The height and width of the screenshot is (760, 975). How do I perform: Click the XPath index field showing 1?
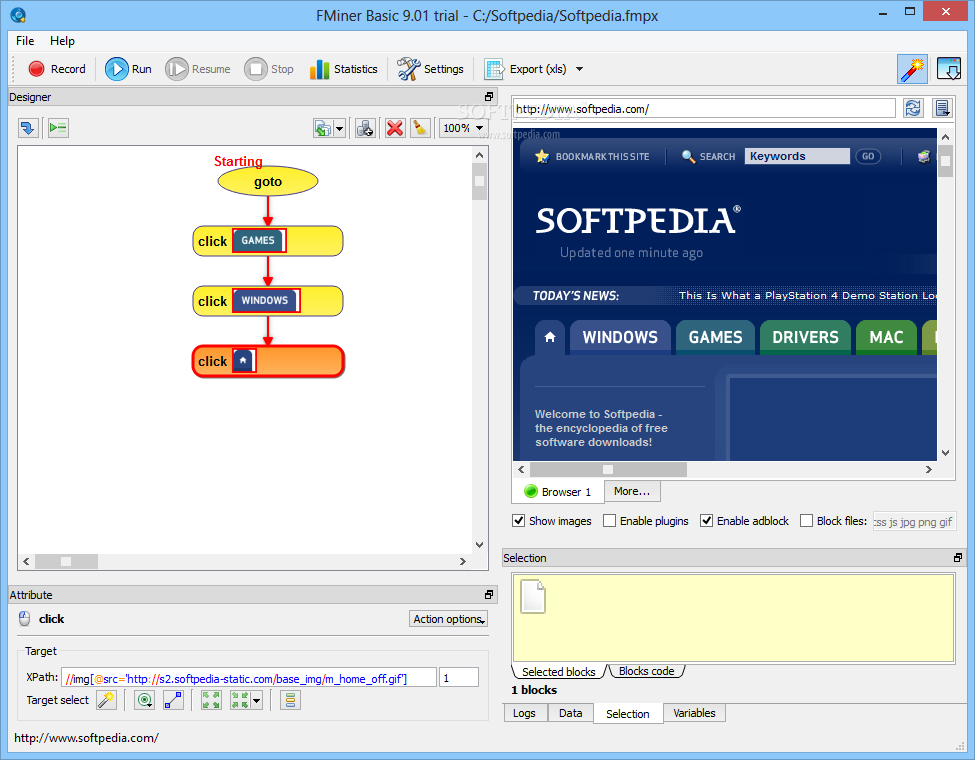click(459, 678)
